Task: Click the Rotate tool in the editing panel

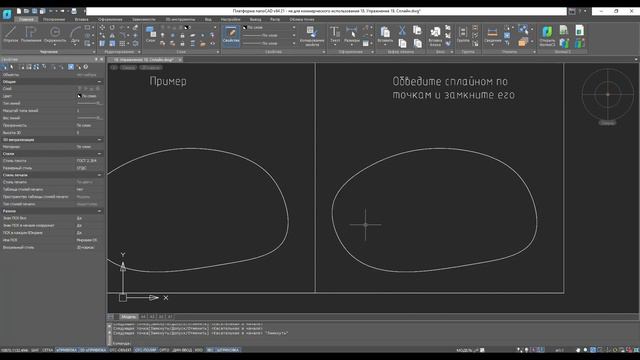Action: tap(112, 27)
